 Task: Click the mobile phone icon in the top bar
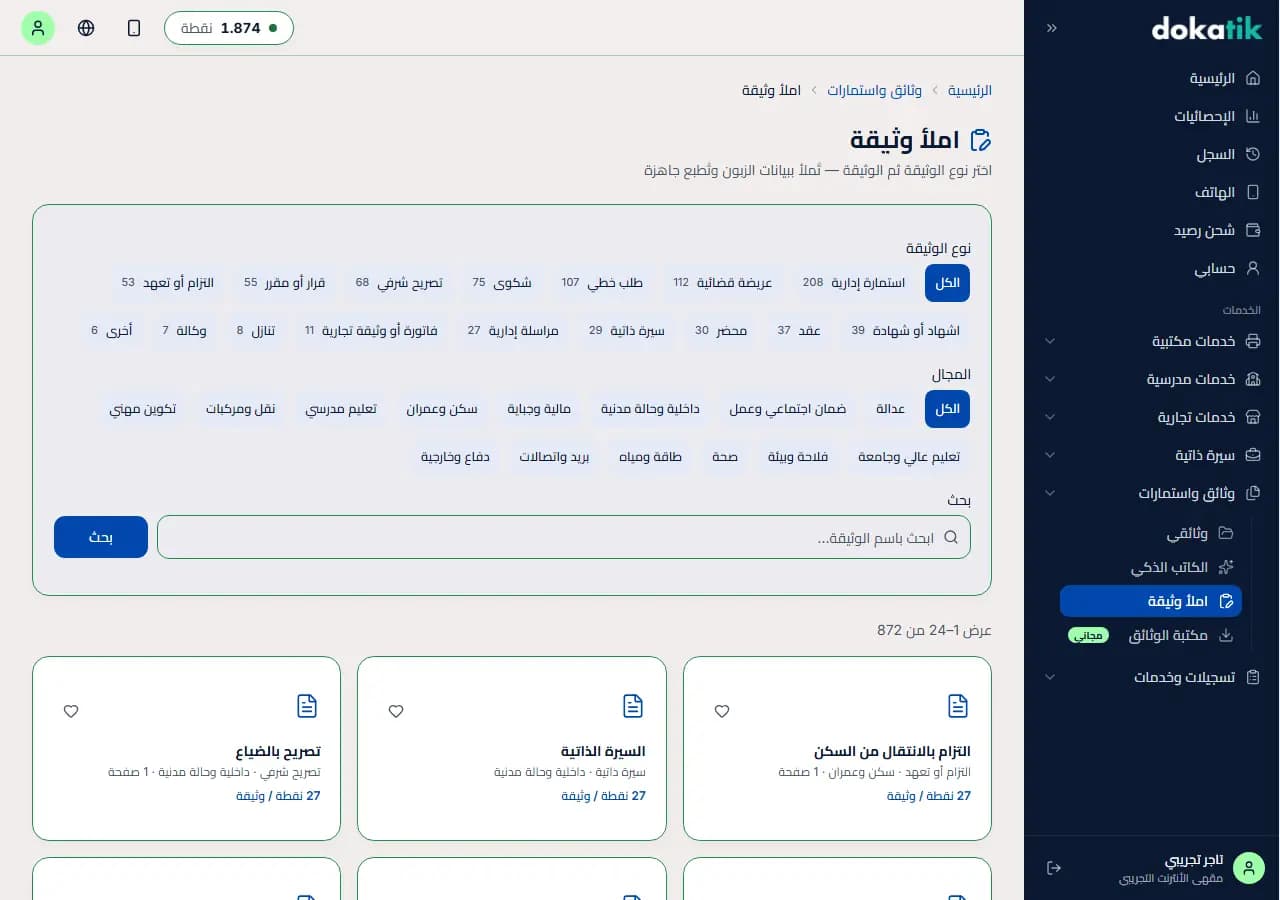pyautogui.click(x=134, y=28)
